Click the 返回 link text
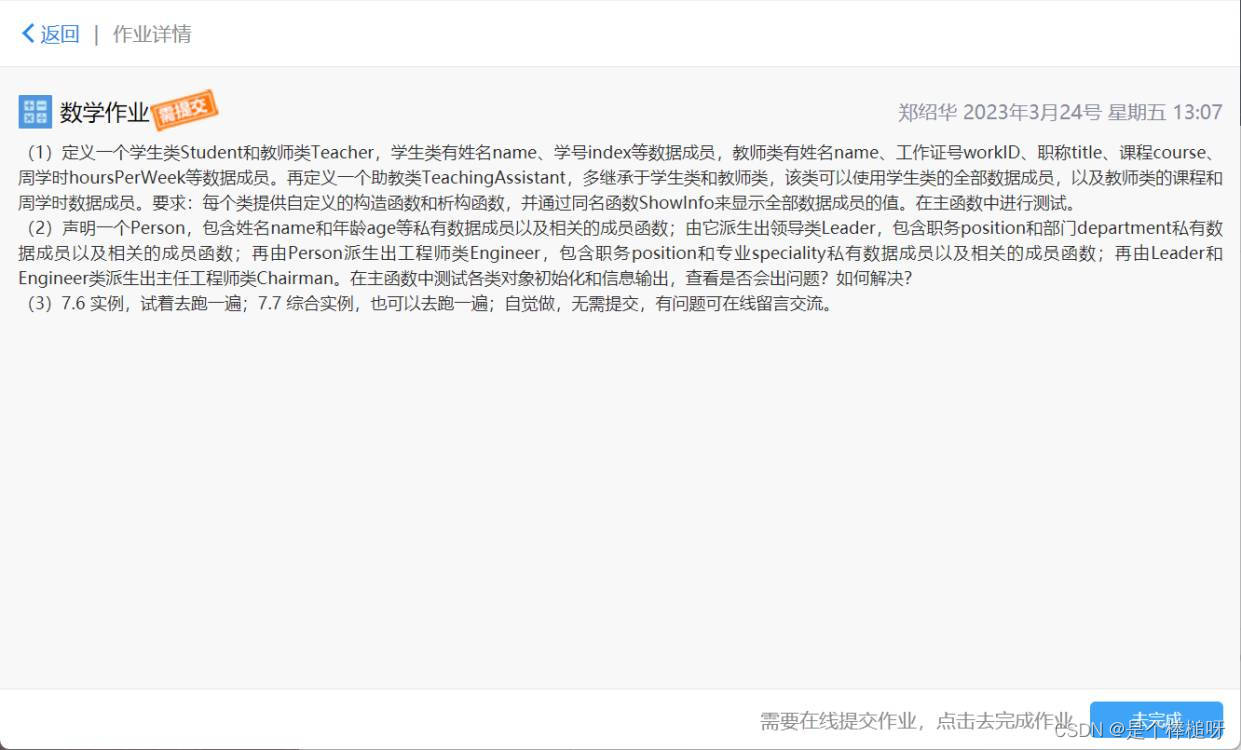 [x=60, y=34]
